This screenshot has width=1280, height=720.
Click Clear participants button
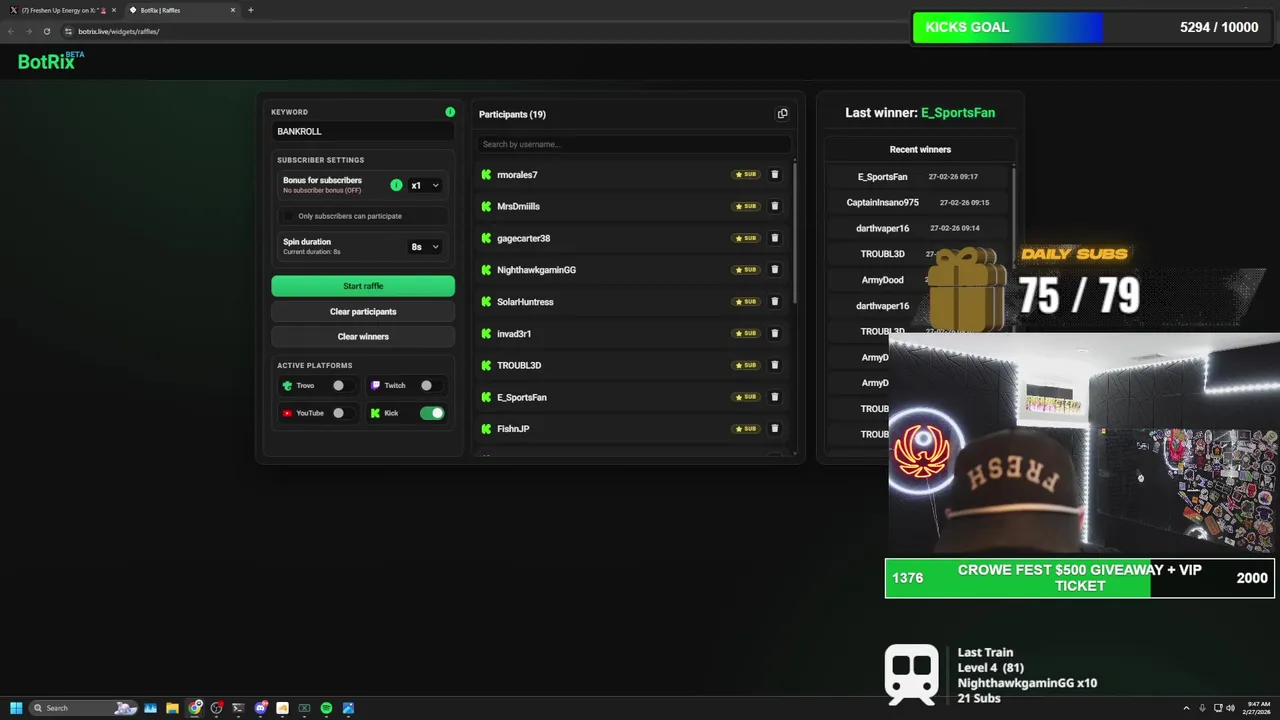(363, 311)
